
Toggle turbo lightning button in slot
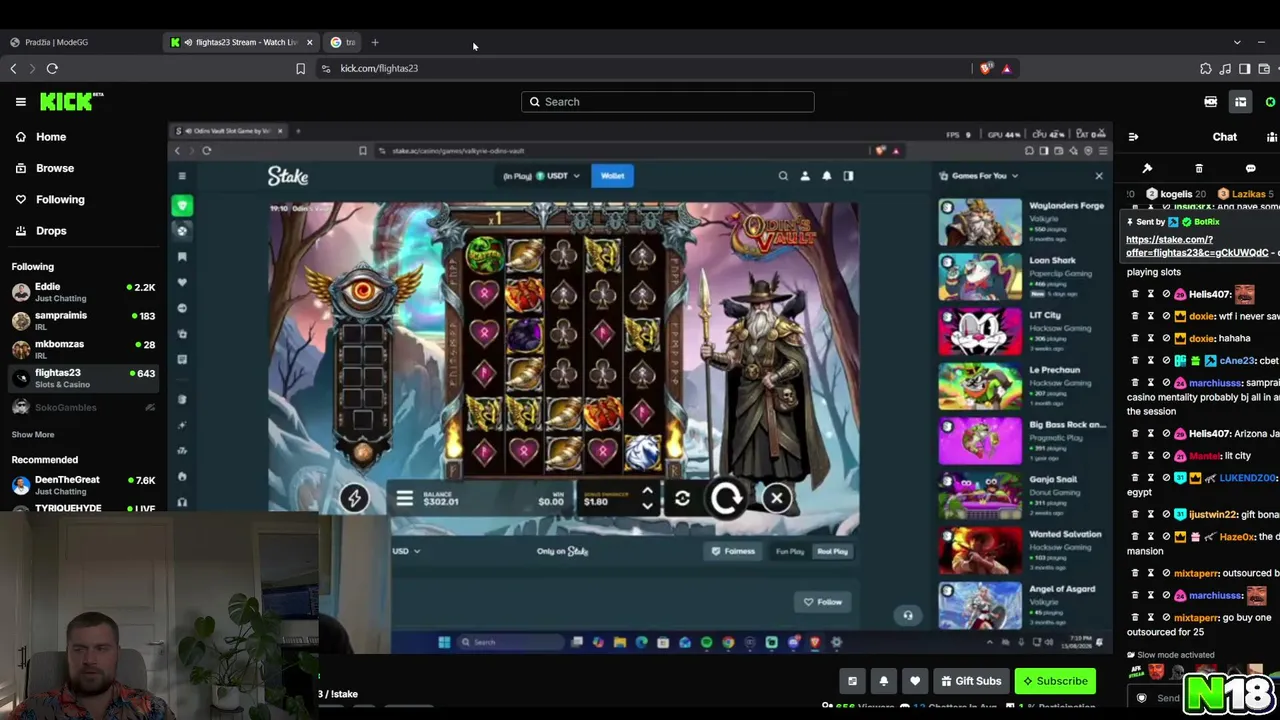tap(354, 498)
